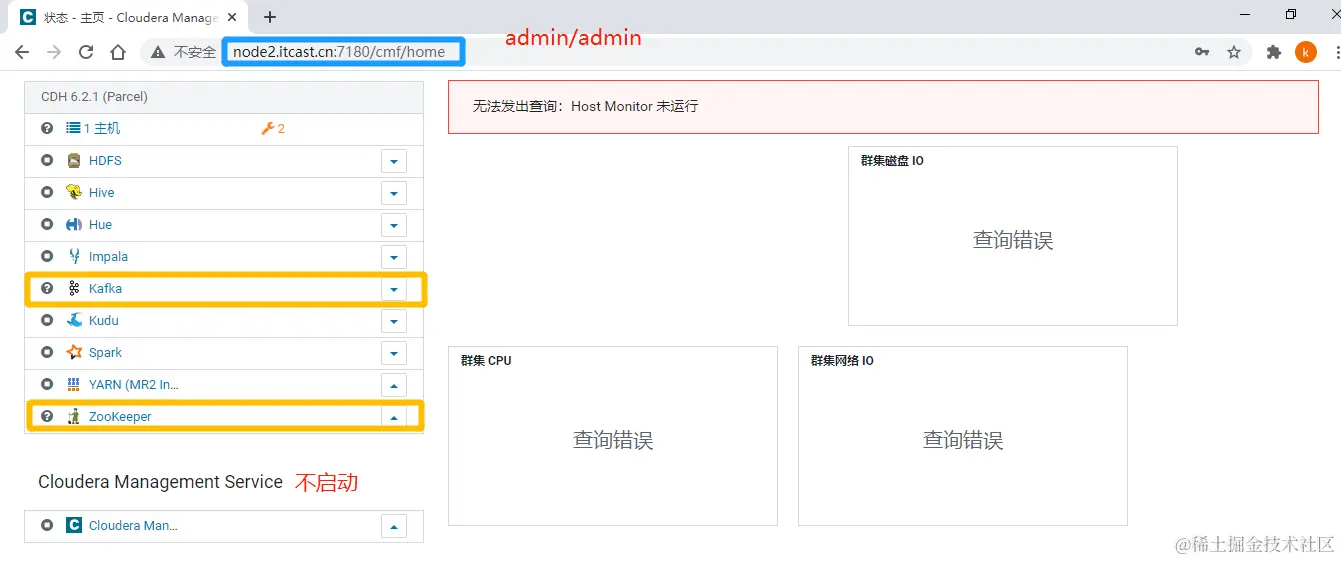Reload the page with the refresh icon
The image size is (1341, 561).
(86, 52)
